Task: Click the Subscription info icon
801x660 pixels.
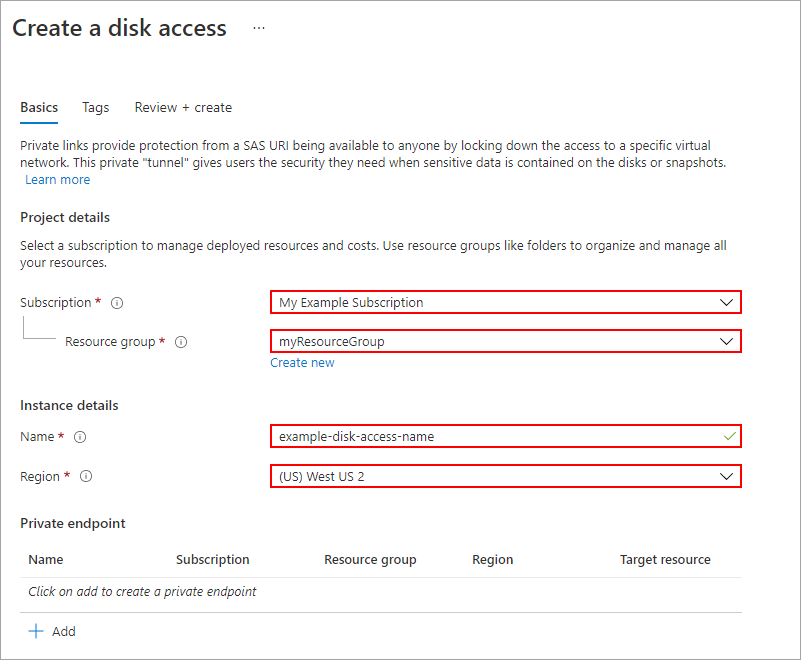Action: (117, 303)
